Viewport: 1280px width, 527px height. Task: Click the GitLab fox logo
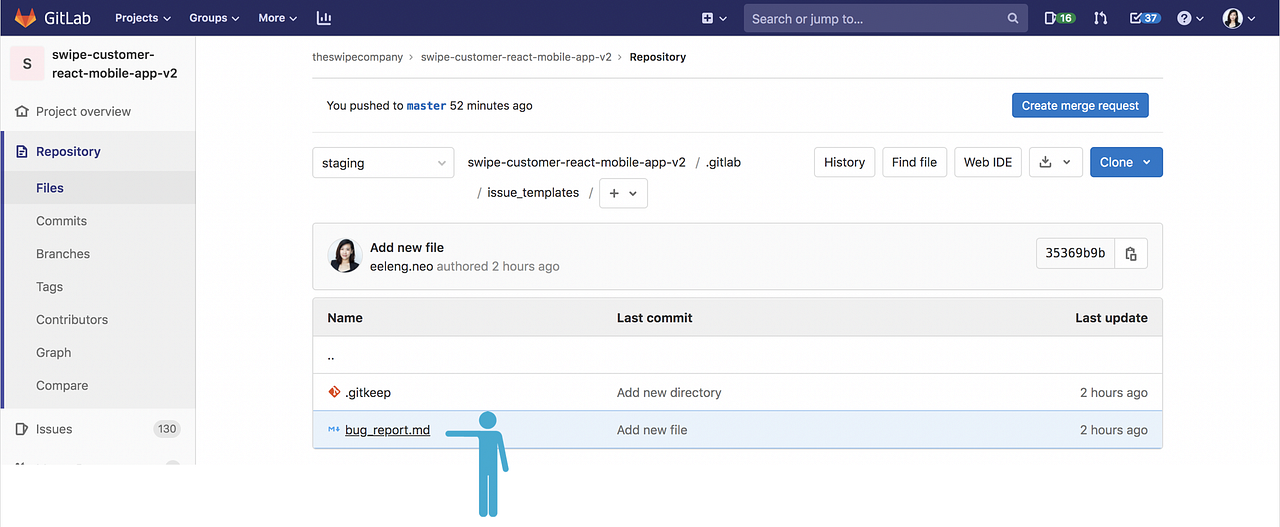(24, 18)
